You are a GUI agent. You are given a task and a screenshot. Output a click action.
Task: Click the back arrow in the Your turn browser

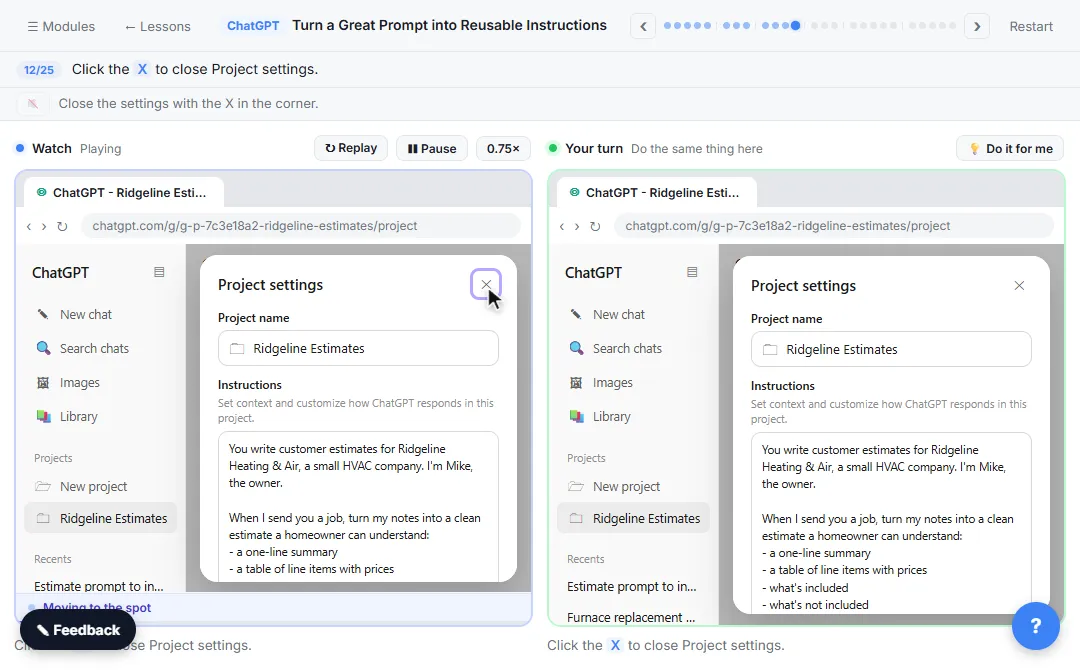click(562, 226)
